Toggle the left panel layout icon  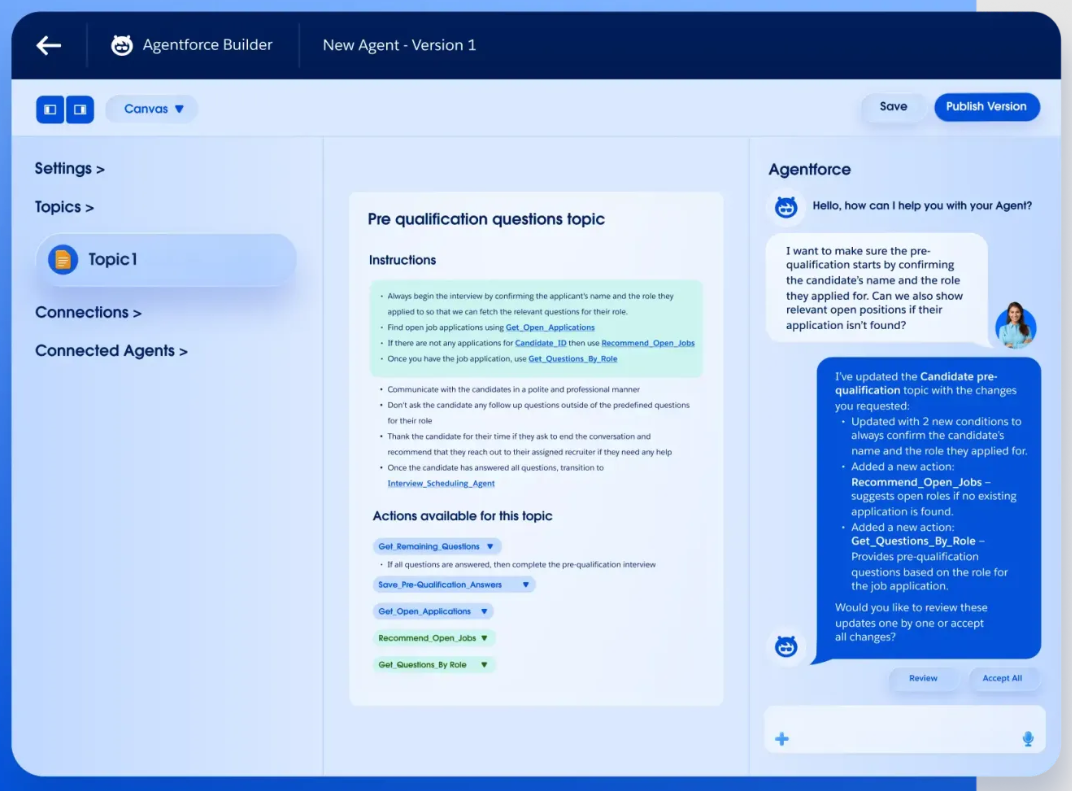[50, 109]
